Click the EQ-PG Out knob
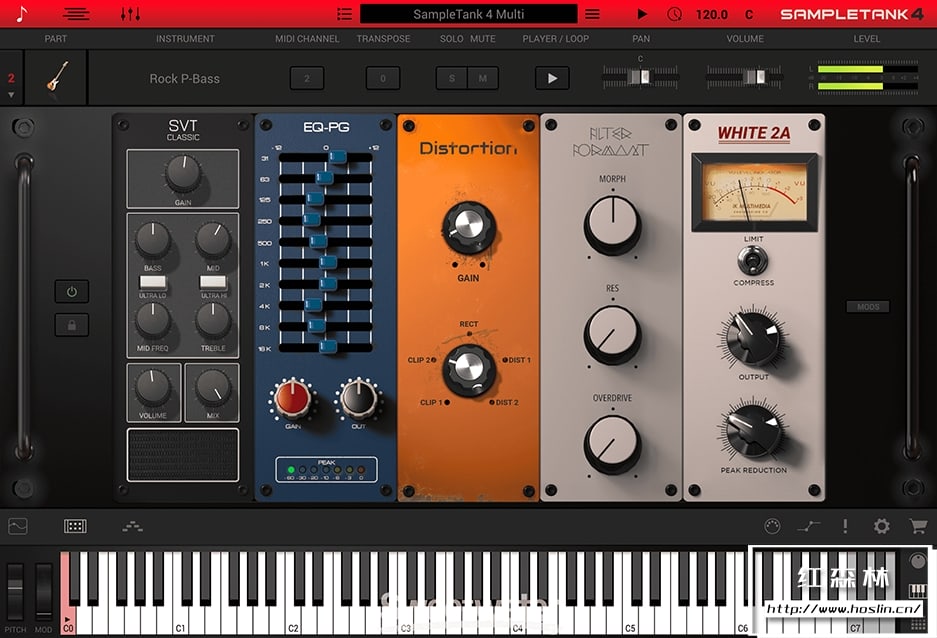Viewport: 937px width, 638px height. (359, 398)
